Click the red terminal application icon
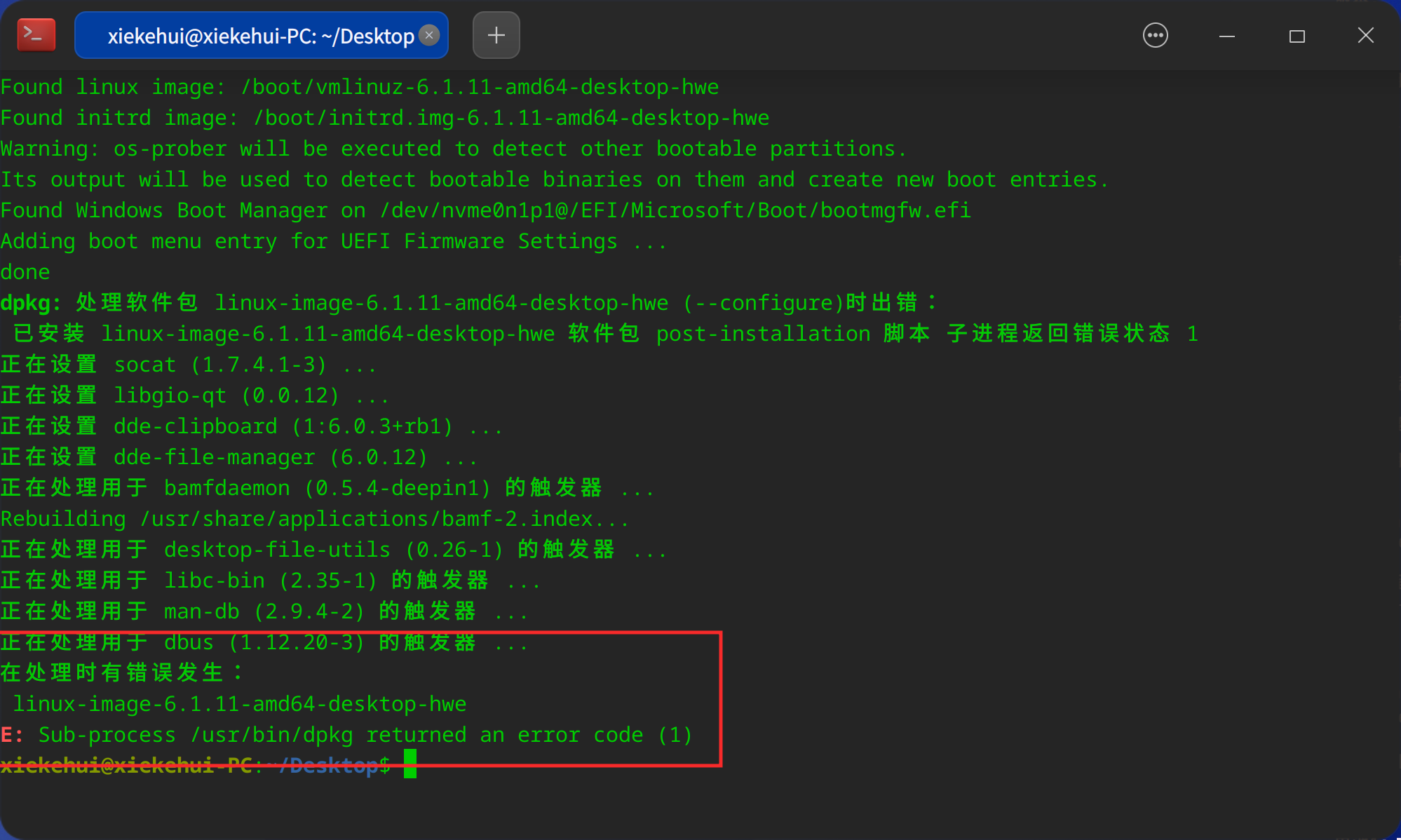The width and height of the screenshot is (1401, 840). 36,34
